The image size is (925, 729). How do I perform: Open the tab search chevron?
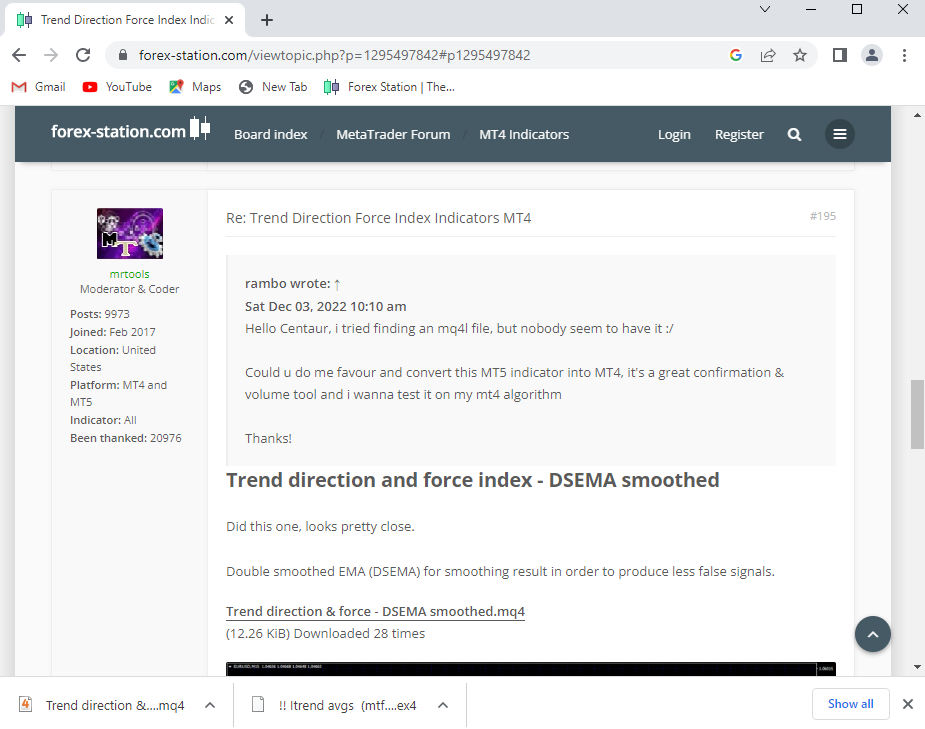[x=765, y=9]
